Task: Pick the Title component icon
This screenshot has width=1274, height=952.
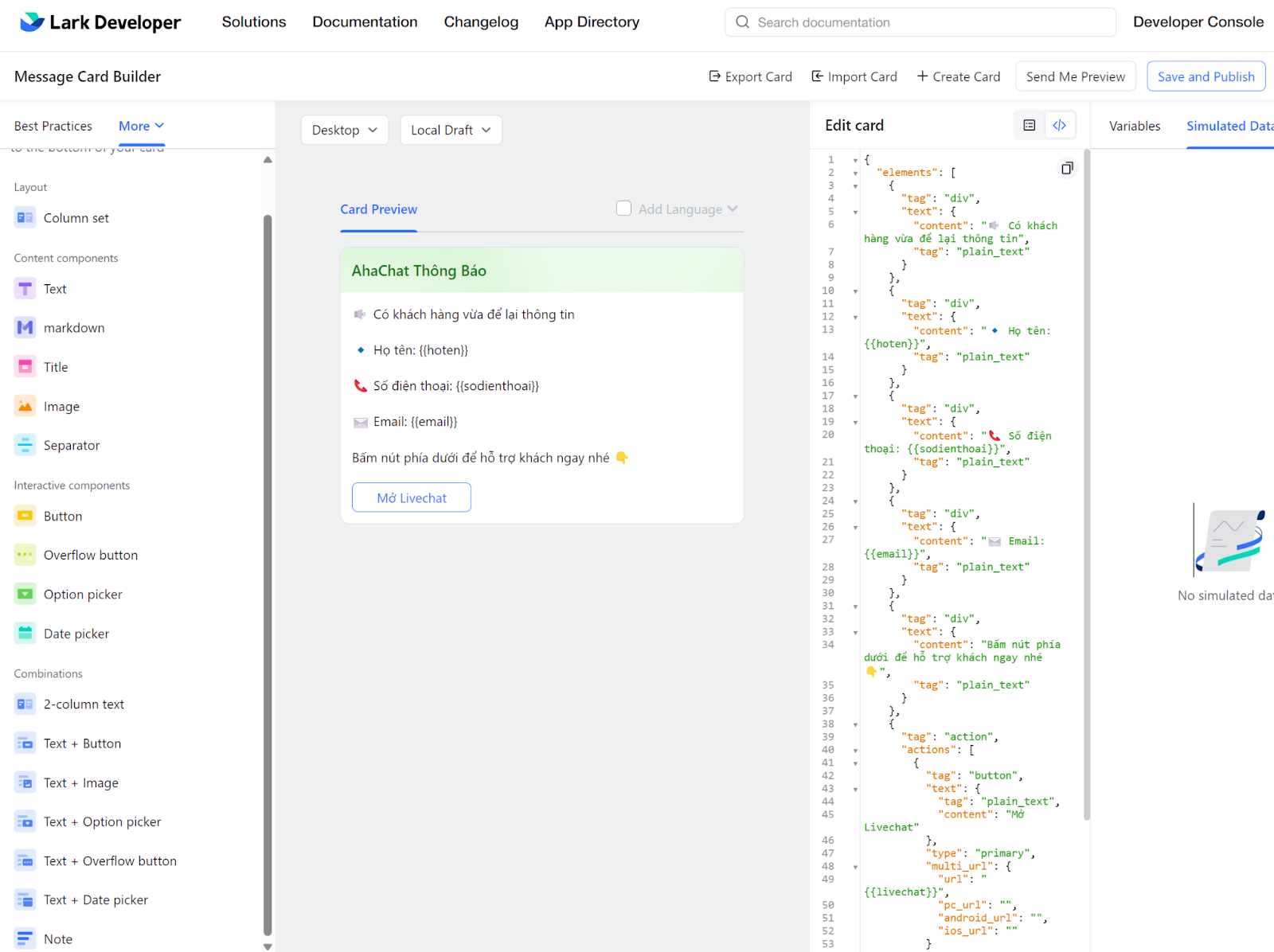Action: pos(25,367)
